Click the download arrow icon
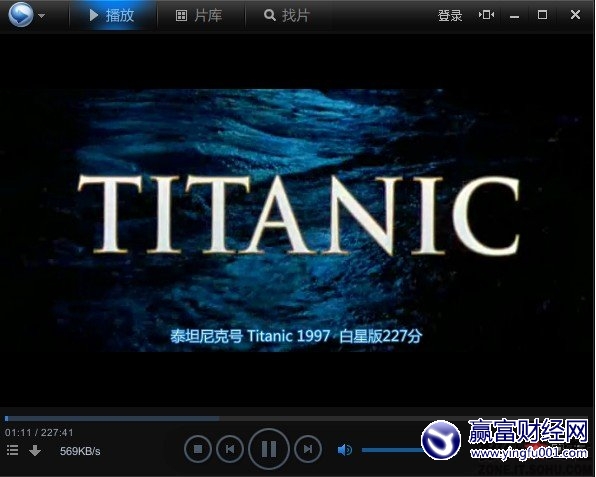The width and height of the screenshot is (596, 477). click(x=35, y=451)
